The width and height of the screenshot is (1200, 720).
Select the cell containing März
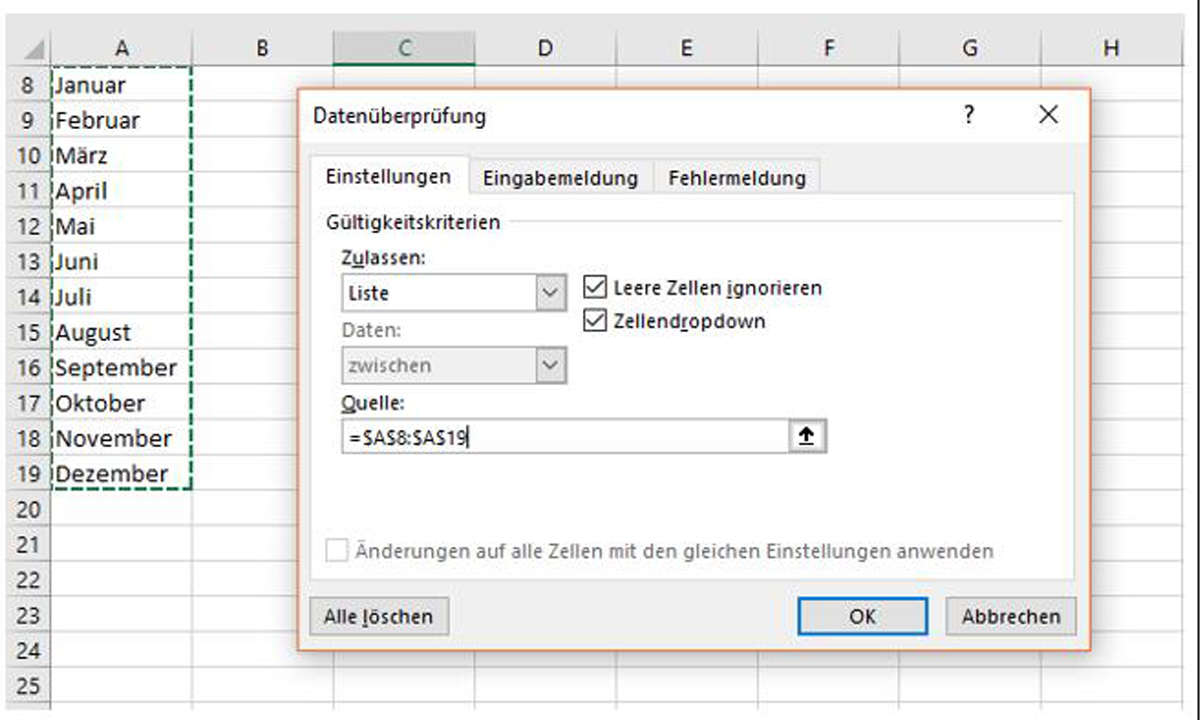coord(121,156)
